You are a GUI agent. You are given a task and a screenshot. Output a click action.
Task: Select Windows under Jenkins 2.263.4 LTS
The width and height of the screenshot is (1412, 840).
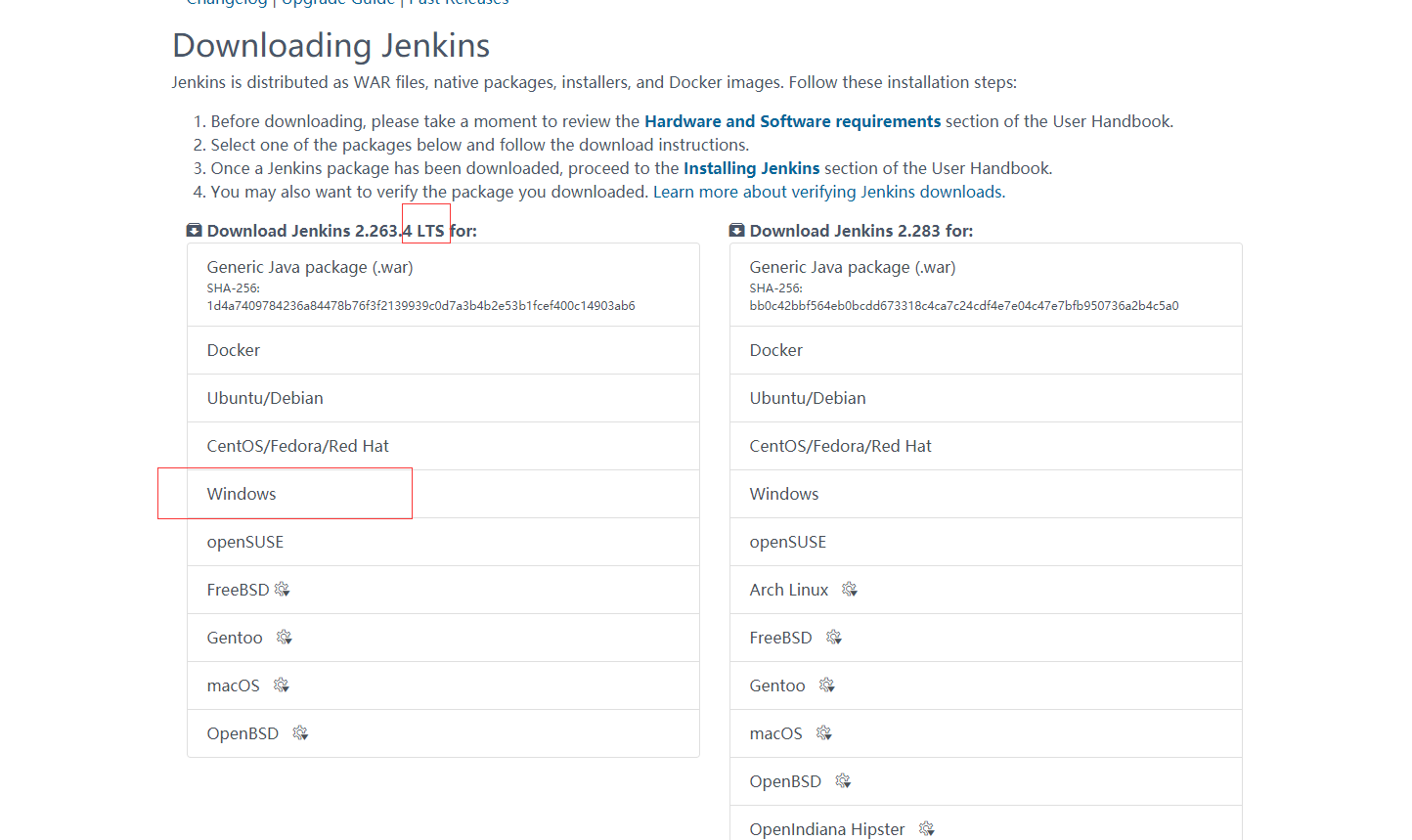(443, 494)
